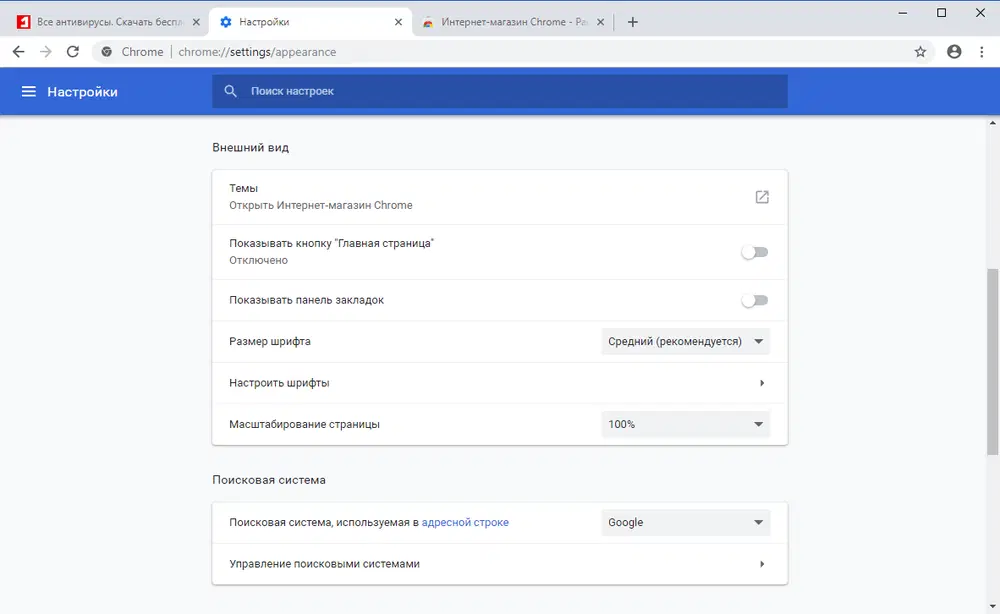Toggle Показывать панель закладок switch
1000x614 pixels.
(x=754, y=300)
